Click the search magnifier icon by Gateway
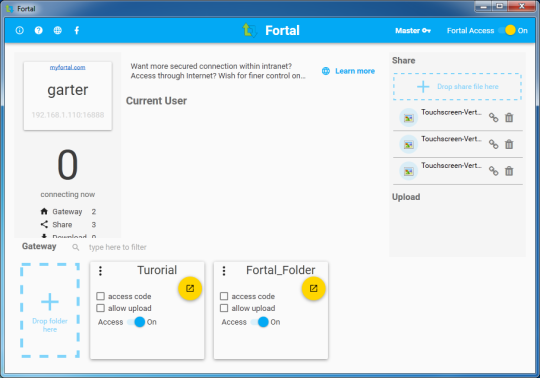This screenshot has width=540, height=378. pyautogui.click(x=75, y=247)
